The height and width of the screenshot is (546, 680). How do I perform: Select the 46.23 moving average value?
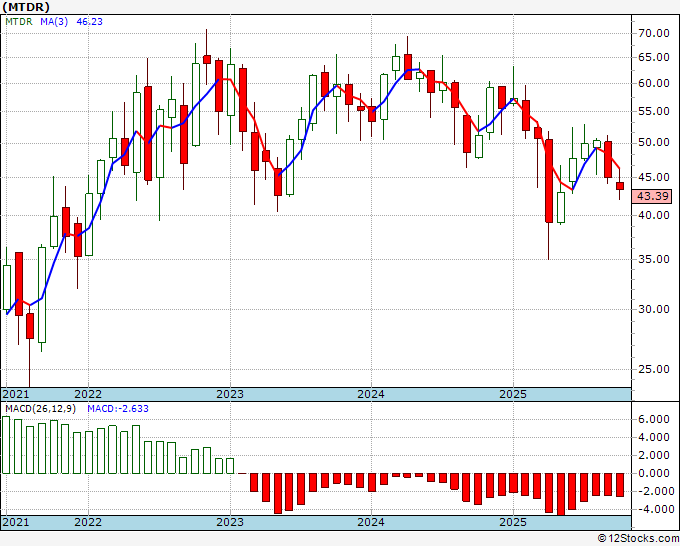pos(89,21)
